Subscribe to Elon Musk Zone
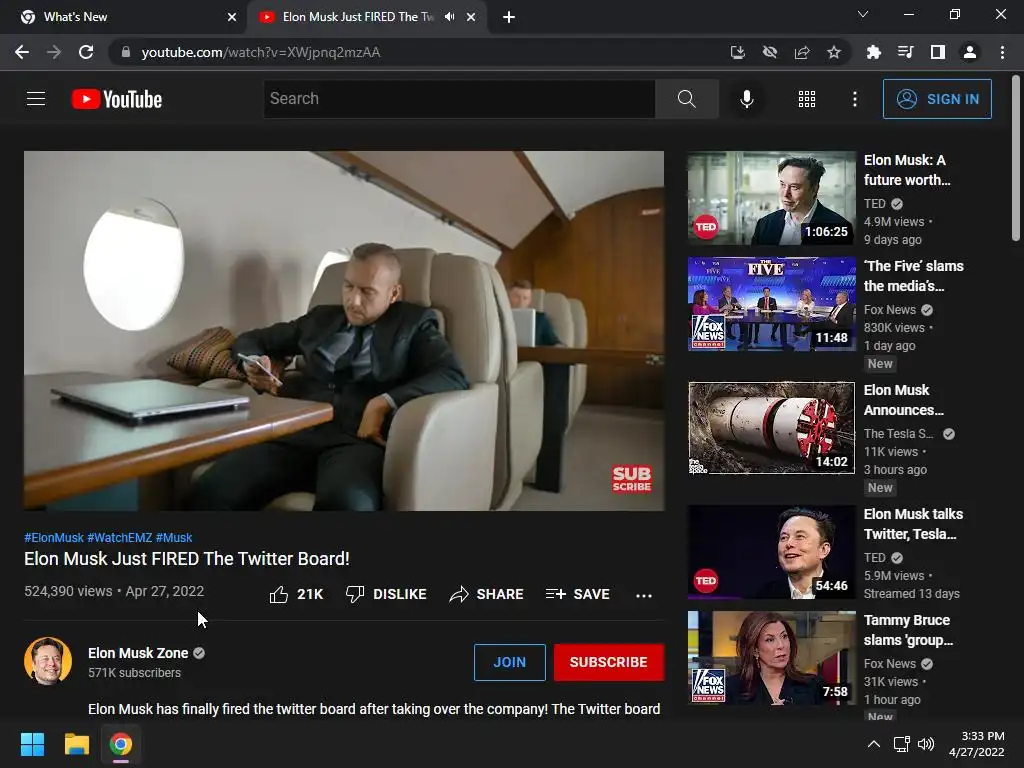The image size is (1024, 768). pyautogui.click(x=609, y=662)
